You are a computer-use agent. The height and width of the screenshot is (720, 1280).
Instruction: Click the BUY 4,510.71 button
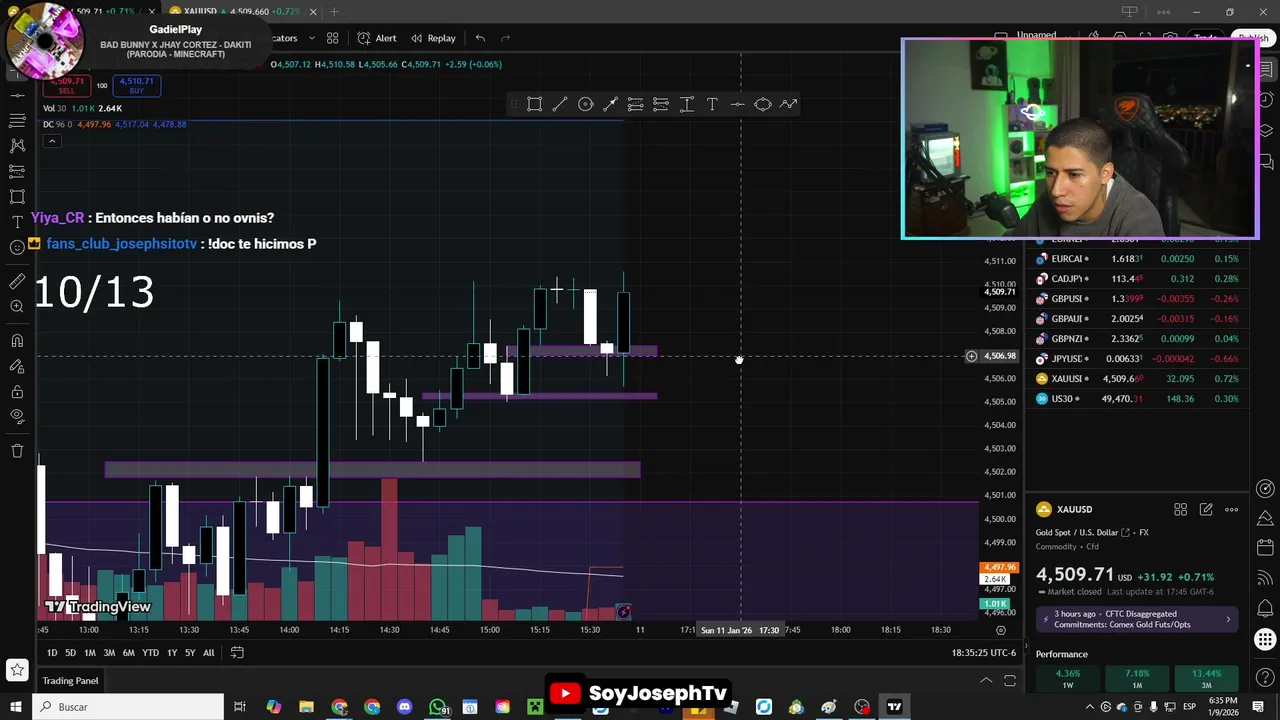tap(136, 86)
